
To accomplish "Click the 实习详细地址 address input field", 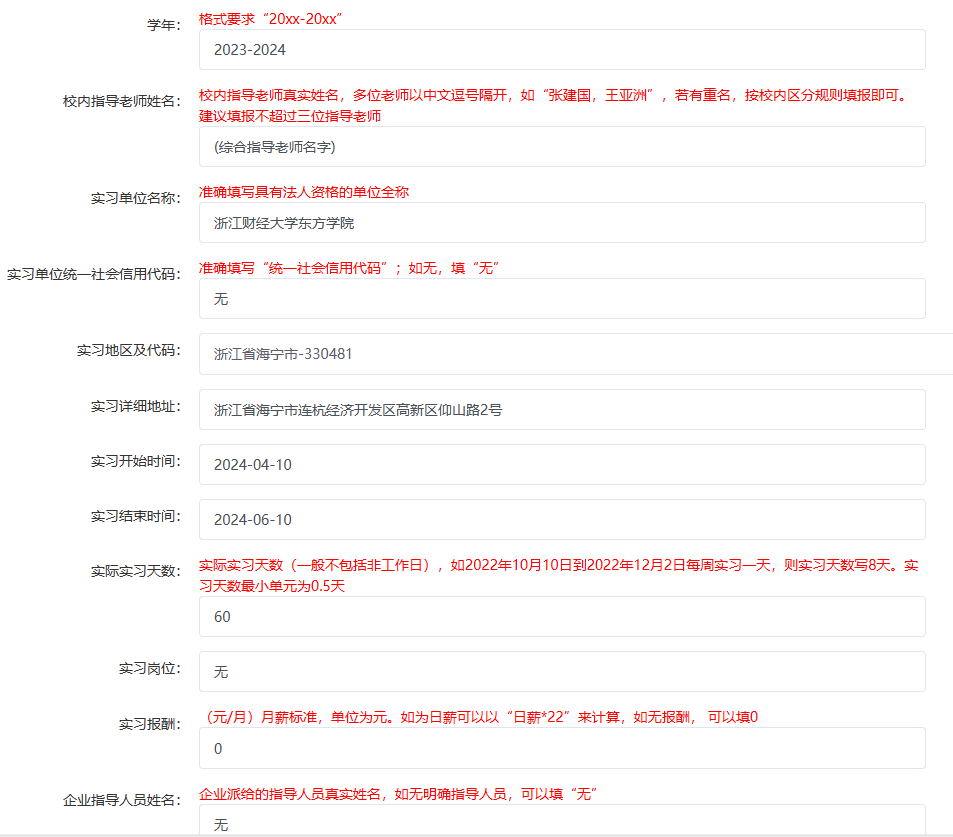I will point(562,410).
